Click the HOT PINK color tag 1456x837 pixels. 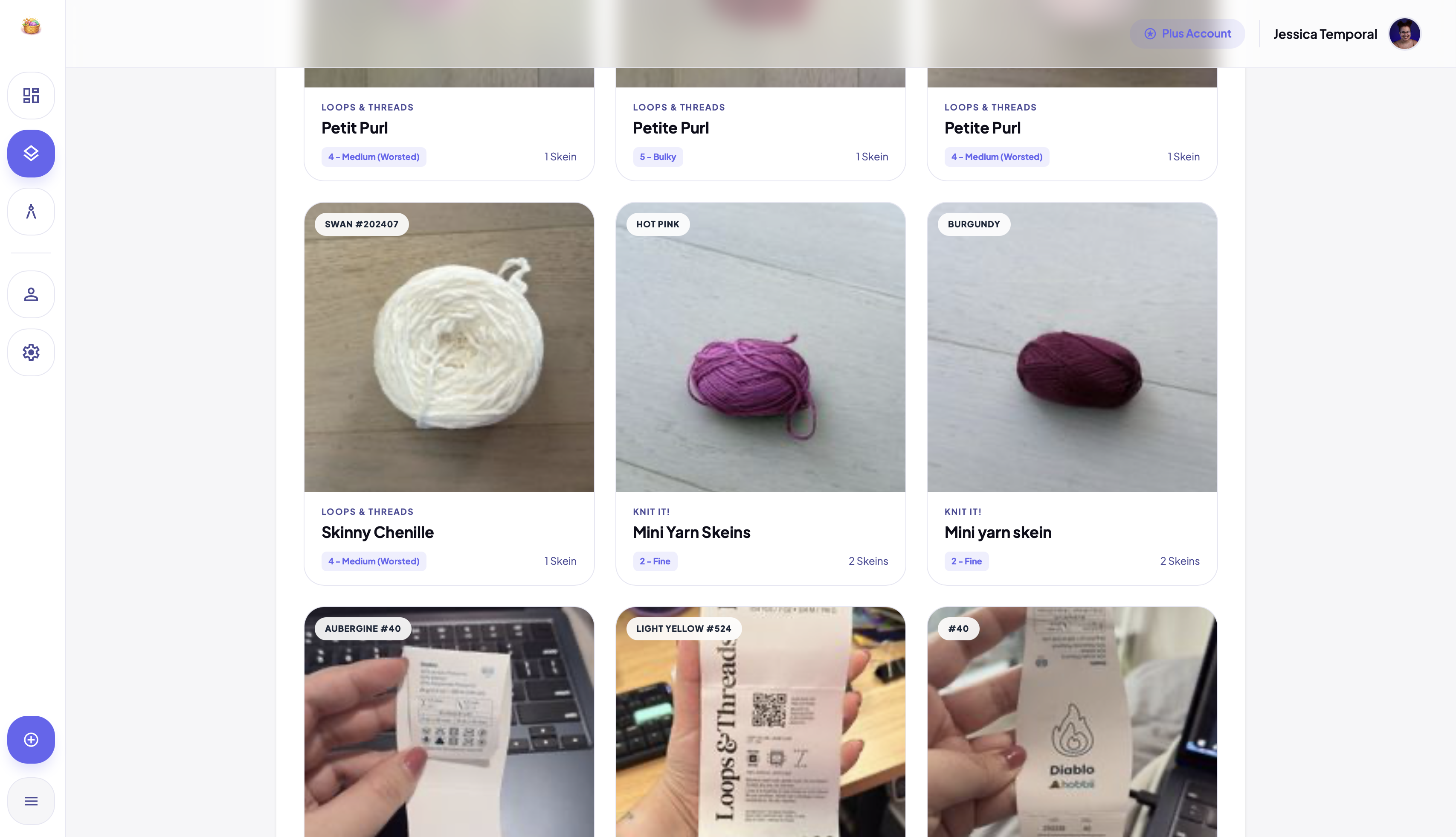click(657, 224)
